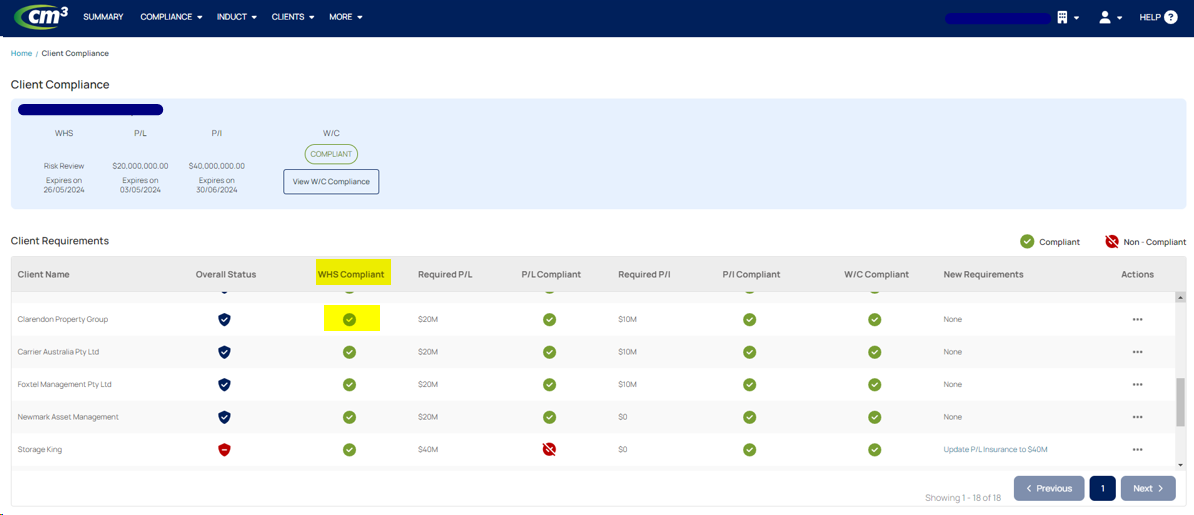Click W/C compliant tick for Foxtel Management

click(x=875, y=385)
